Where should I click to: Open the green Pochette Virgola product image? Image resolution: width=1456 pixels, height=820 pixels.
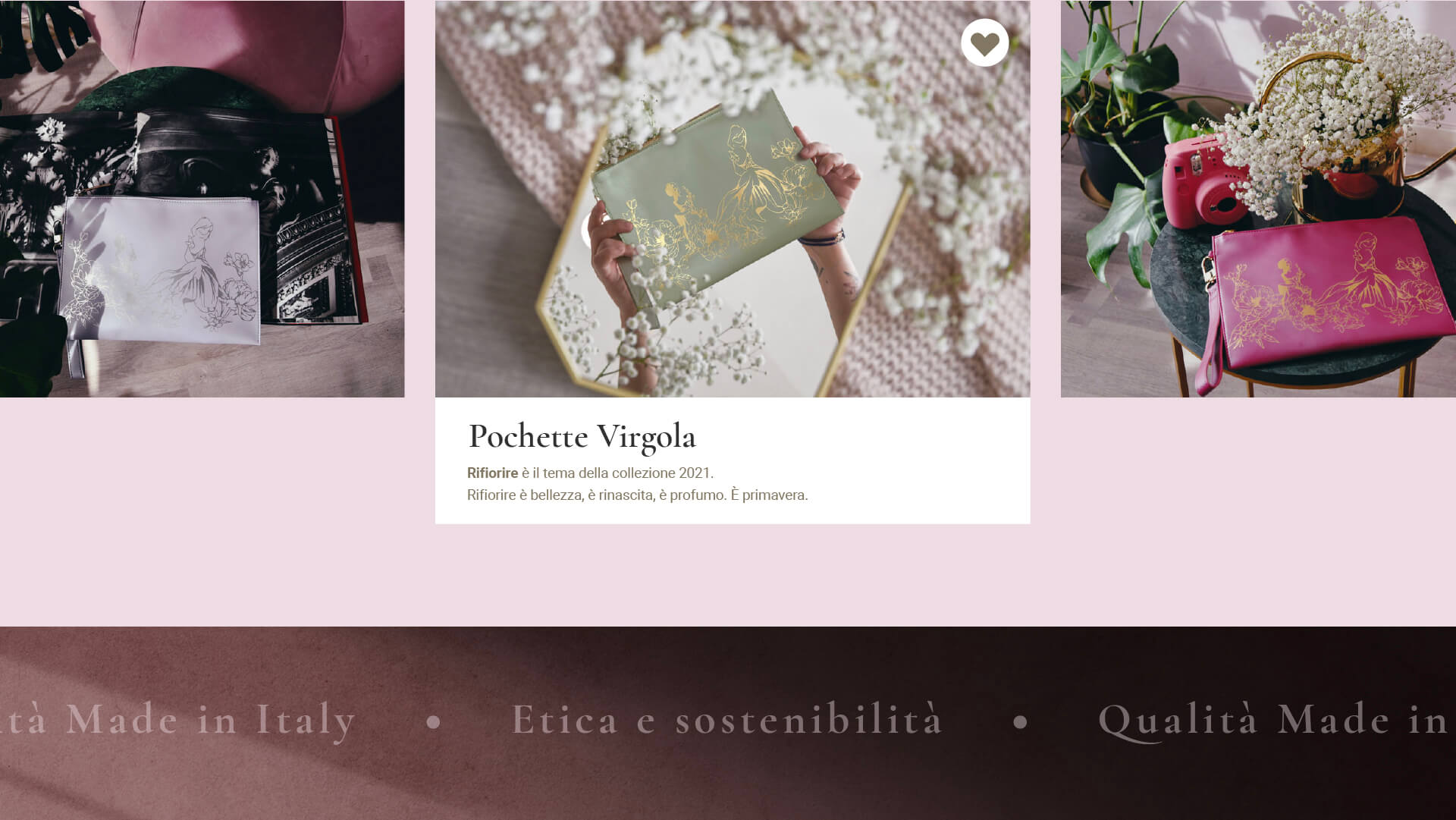point(733,199)
